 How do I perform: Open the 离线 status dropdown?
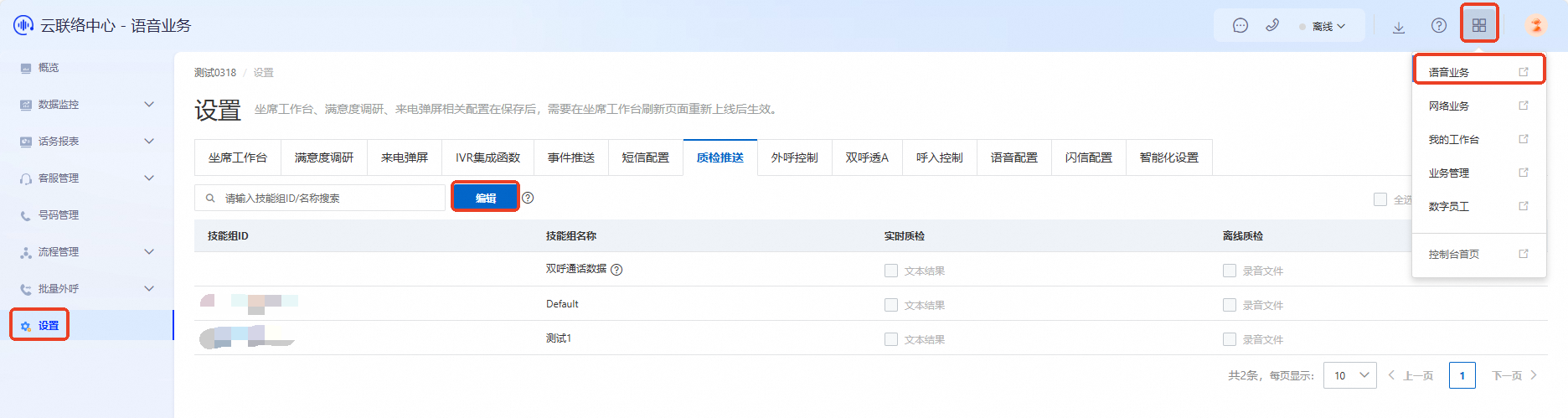pos(1323,26)
